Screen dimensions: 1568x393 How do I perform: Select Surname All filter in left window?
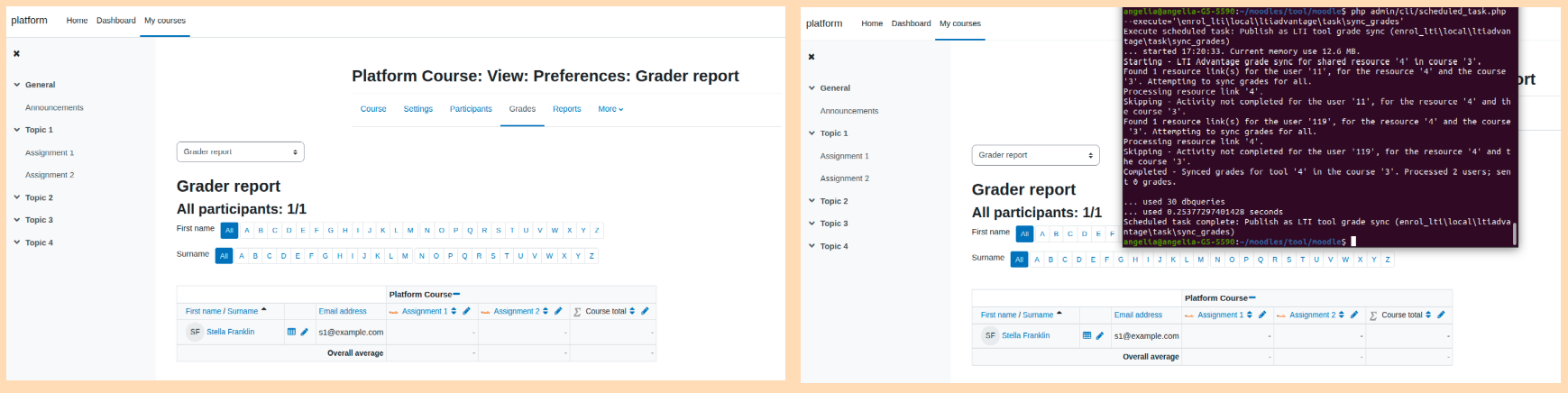[x=225, y=256]
